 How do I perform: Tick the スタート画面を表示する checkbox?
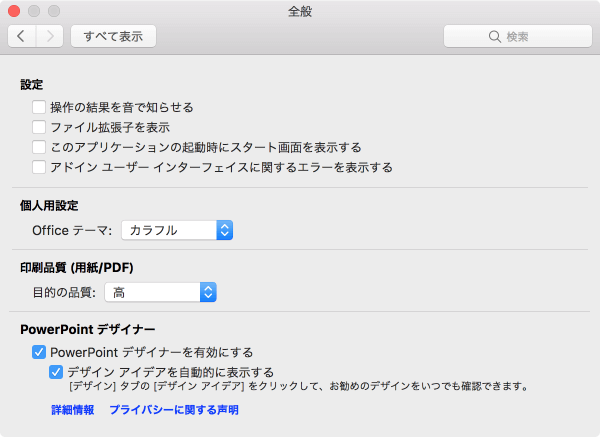click(39, 147)
